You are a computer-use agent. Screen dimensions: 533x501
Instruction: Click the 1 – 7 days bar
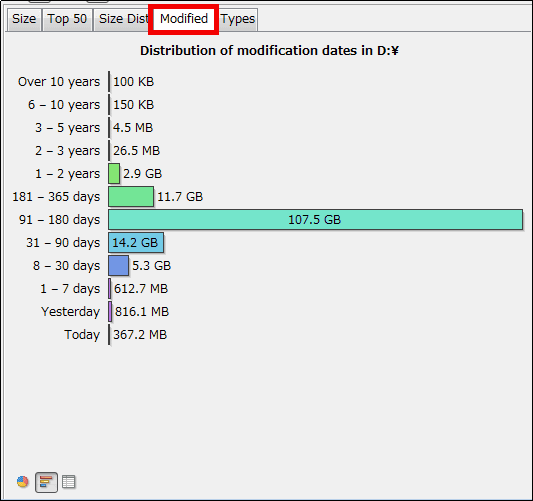(x=109, y=289)
